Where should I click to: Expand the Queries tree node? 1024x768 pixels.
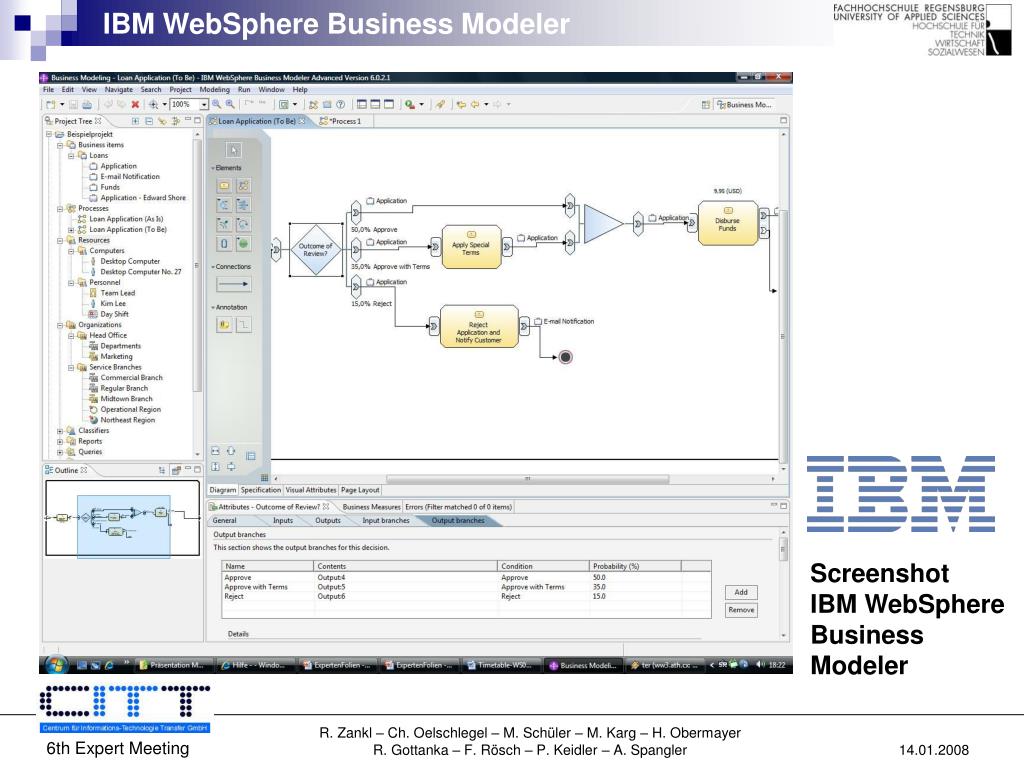60,452
